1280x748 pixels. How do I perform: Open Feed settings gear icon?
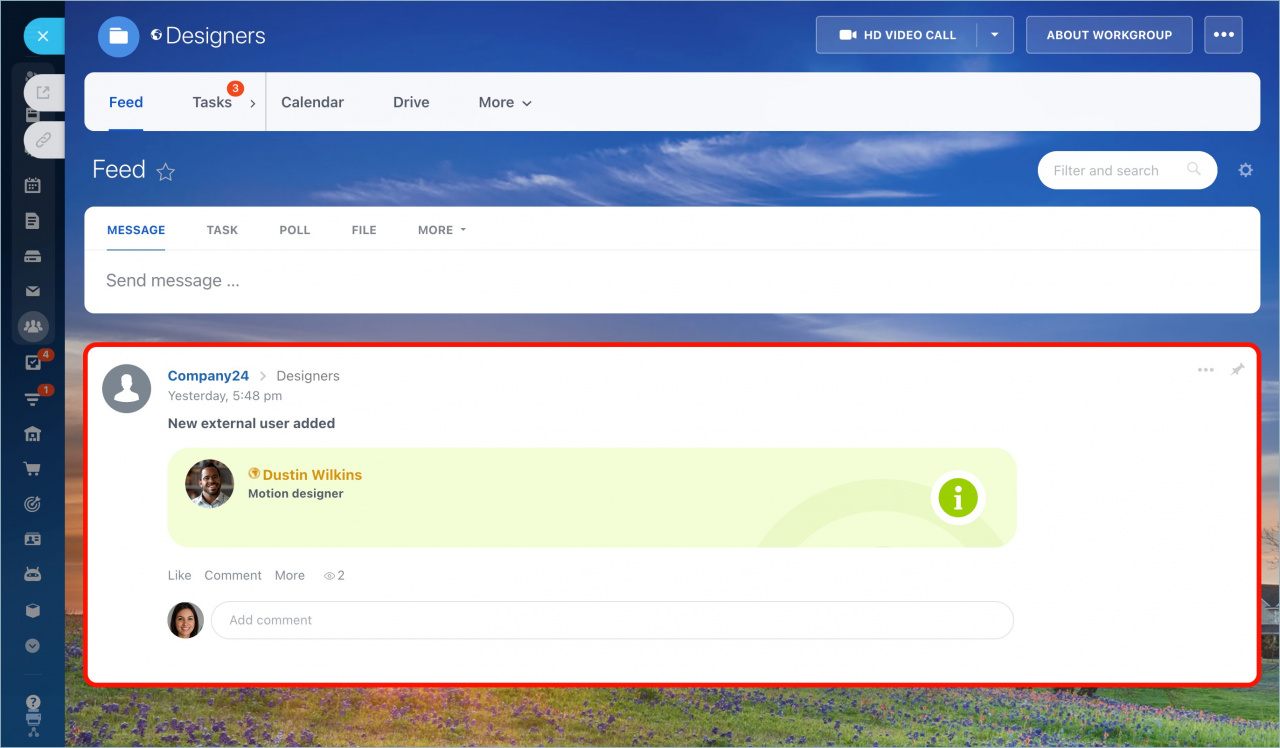click(x=1245, y=170)
